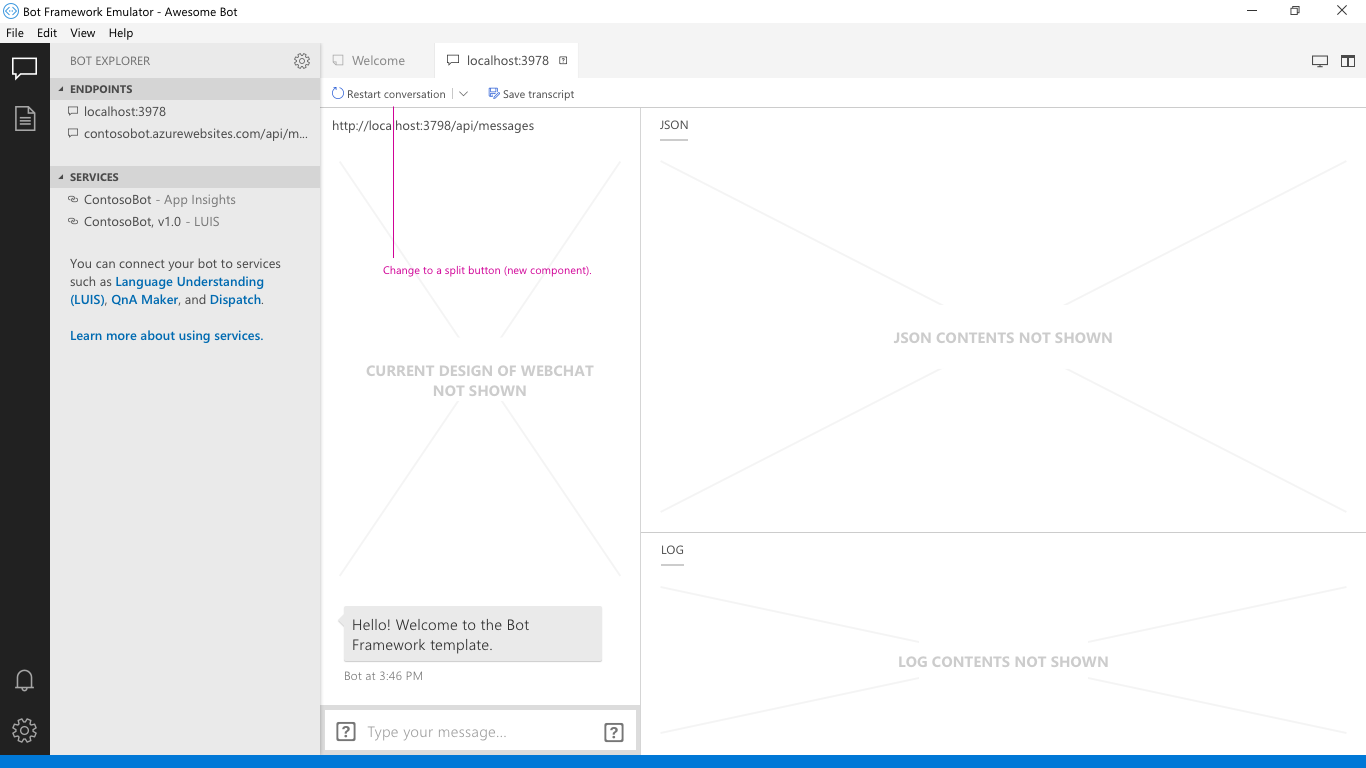Click the placeholder icon left of the message field

[x=346, y=732]
